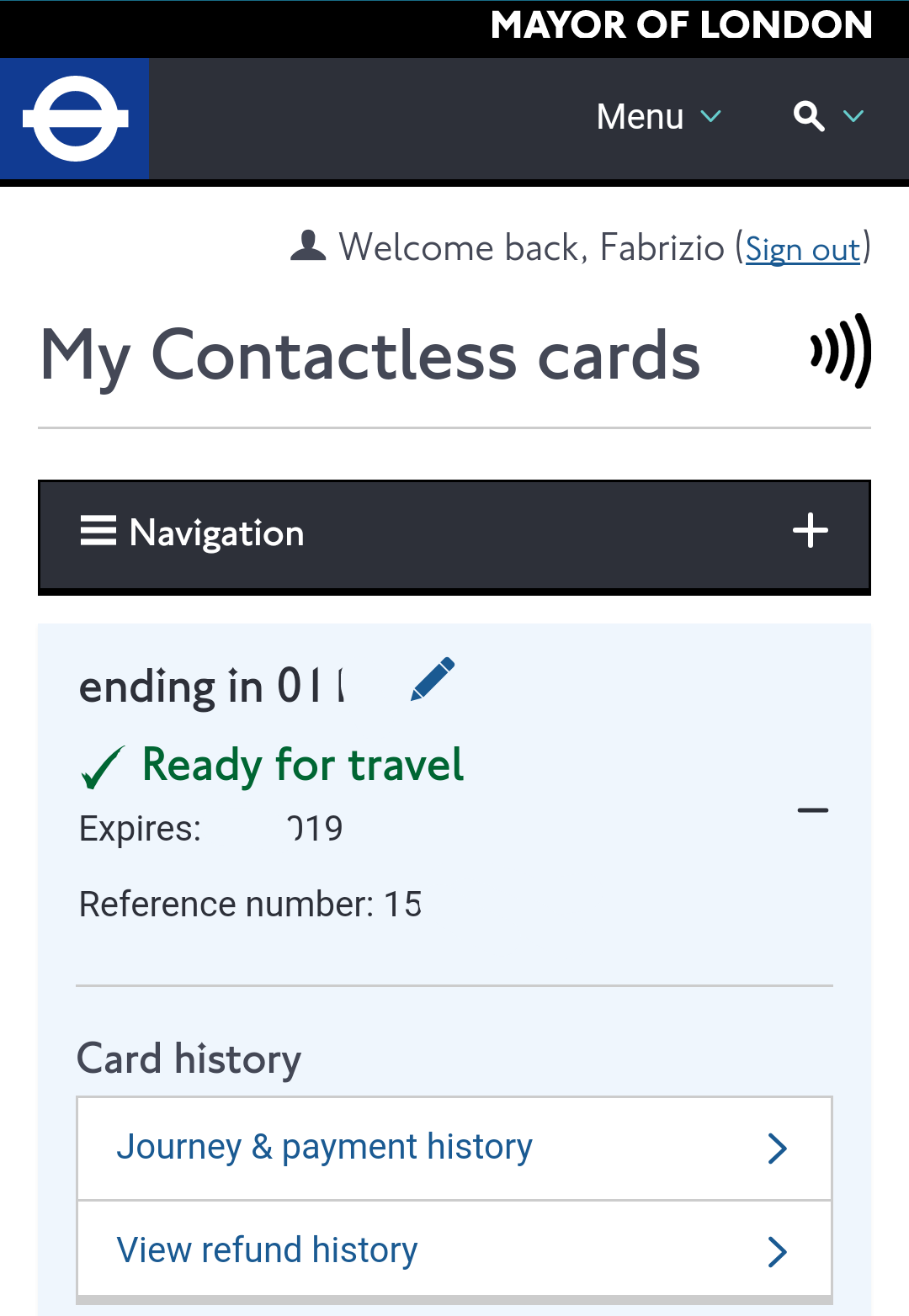Collapse the card details with minus
The height and width of the screenshot is (1316, 909).
[x=812, y=810]
